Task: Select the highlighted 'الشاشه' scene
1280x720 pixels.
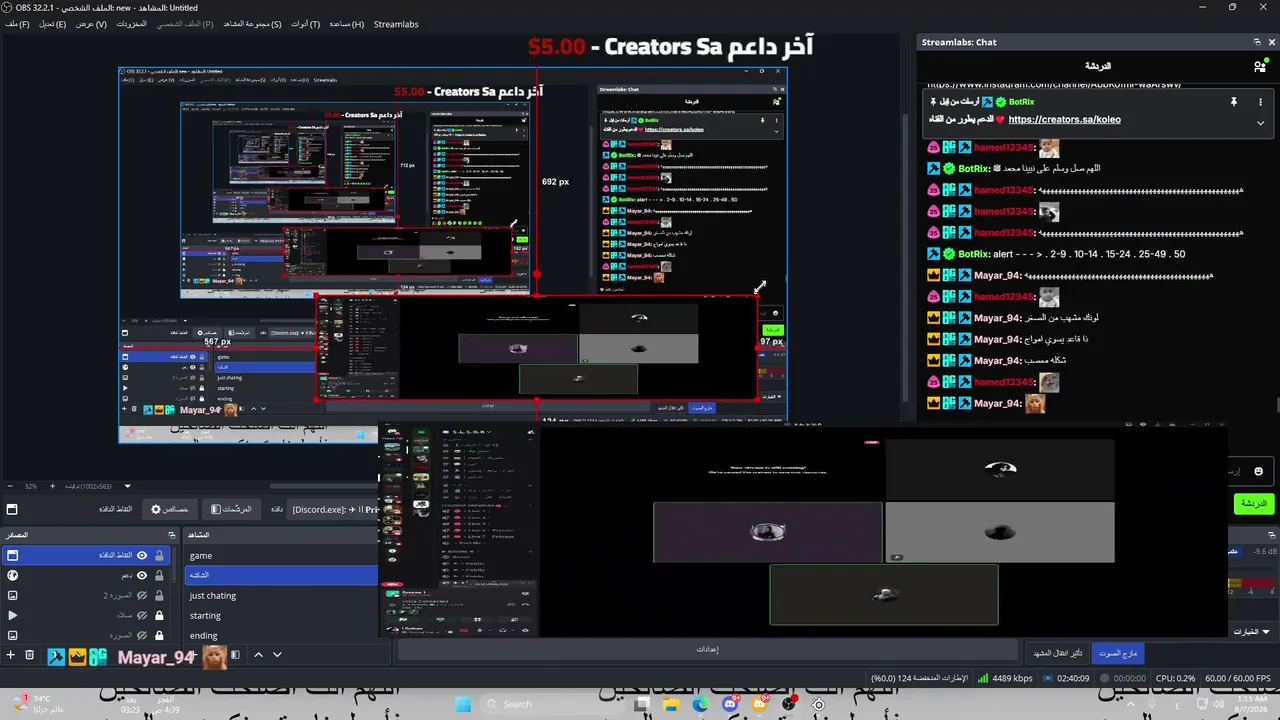Action: [x=282, y=575]
